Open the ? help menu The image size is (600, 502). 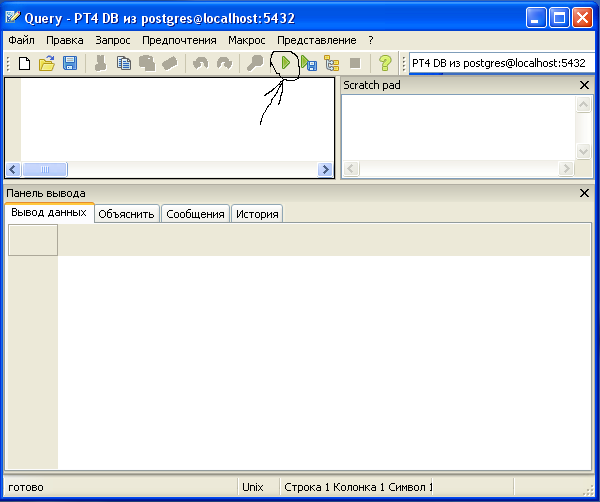click(370, 40)
